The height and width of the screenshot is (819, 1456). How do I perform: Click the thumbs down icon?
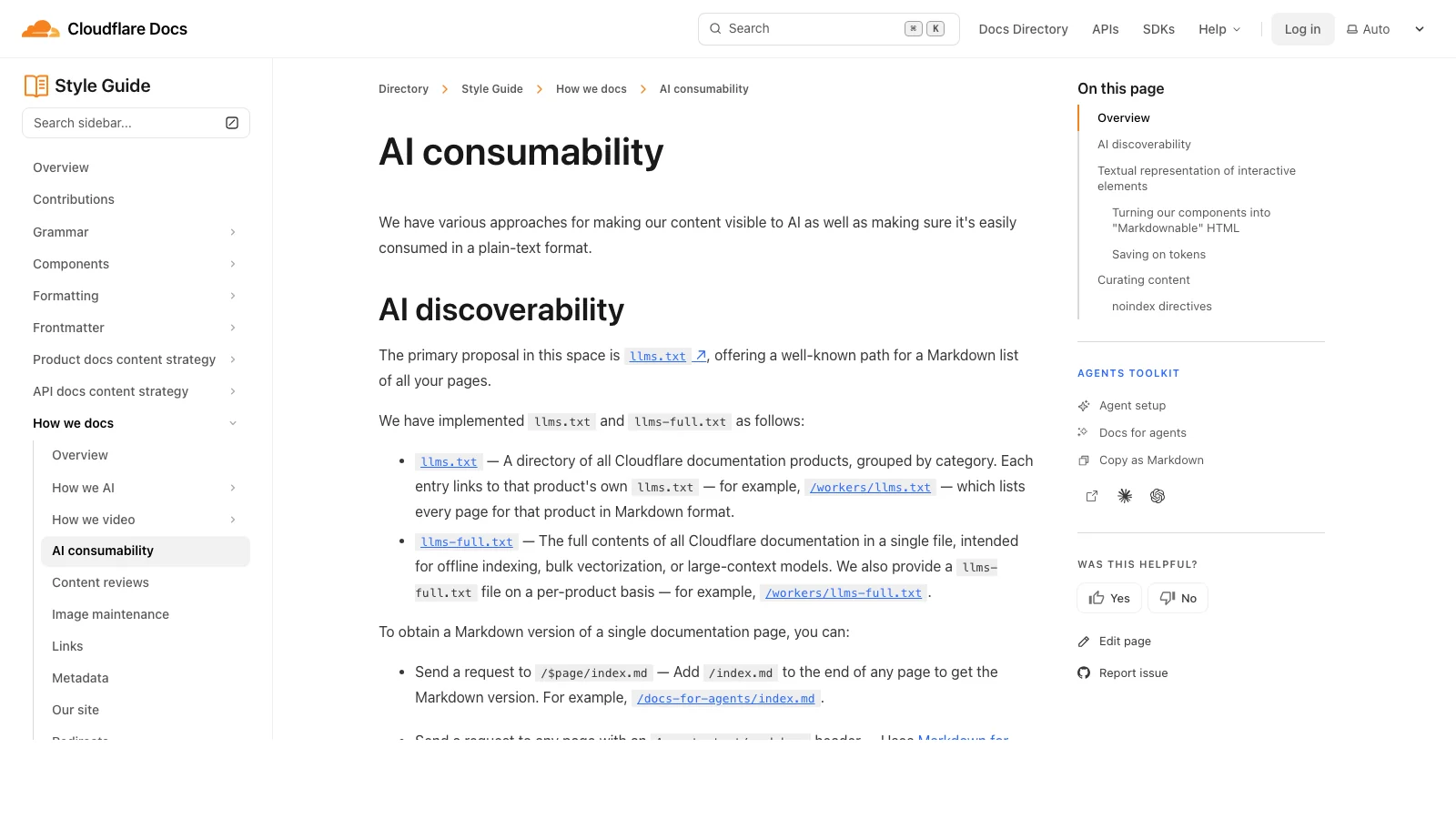(1168, 598)
